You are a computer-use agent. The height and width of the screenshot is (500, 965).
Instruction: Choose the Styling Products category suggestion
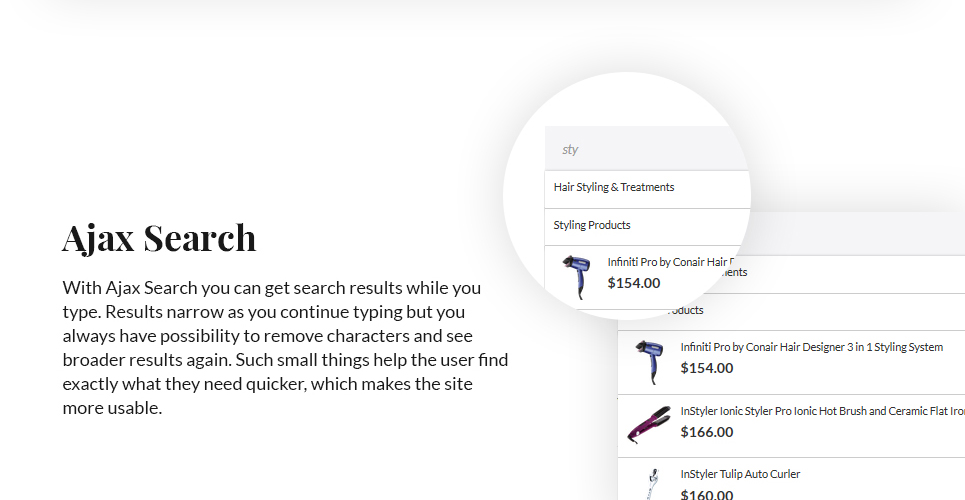(x=591, y=225)
